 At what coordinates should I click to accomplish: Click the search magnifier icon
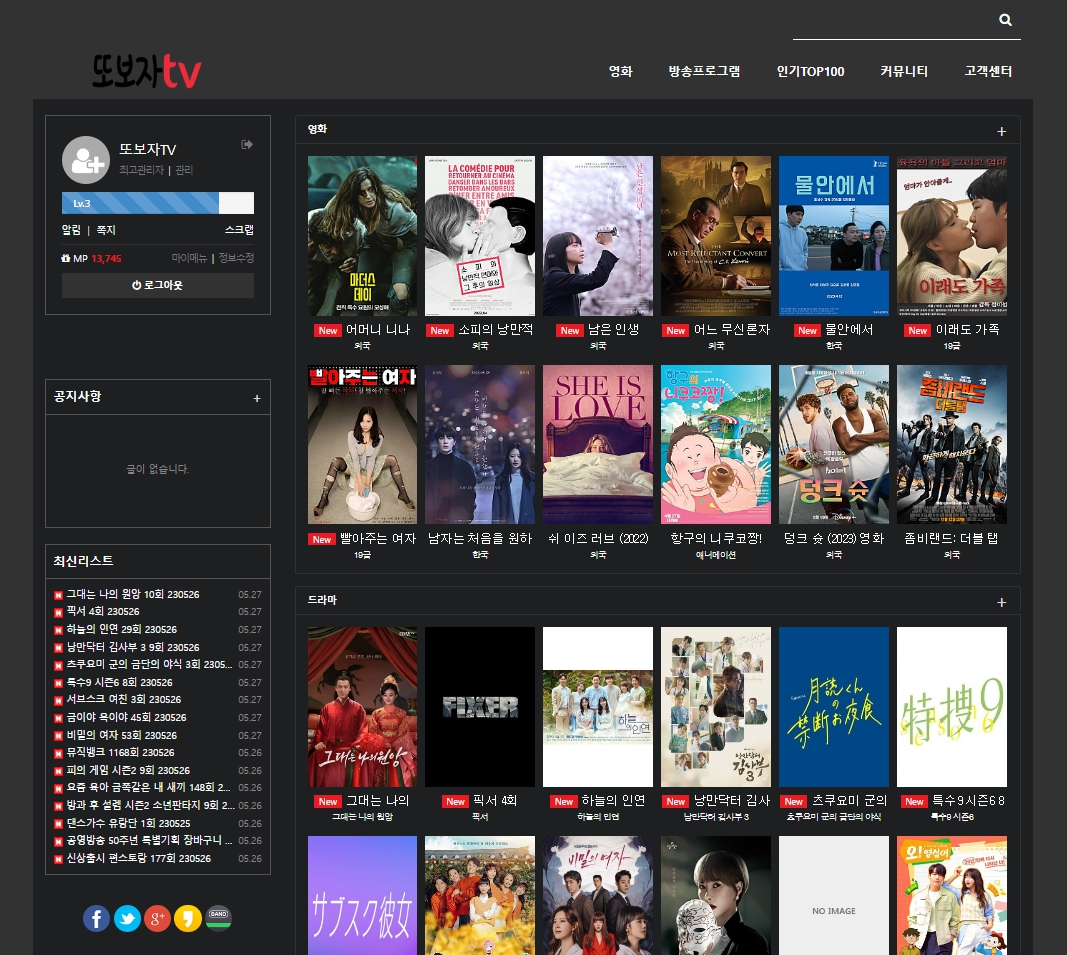pyautogui.click(x=1005, y=20)
